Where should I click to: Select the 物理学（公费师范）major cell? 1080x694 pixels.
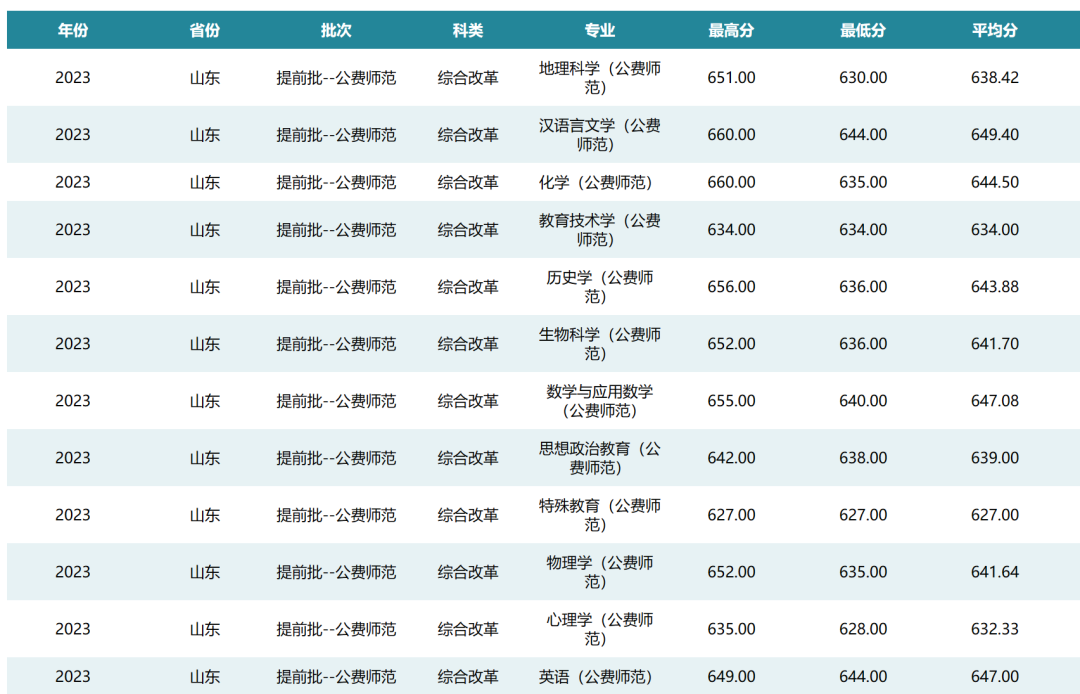[x=599, y=571]
